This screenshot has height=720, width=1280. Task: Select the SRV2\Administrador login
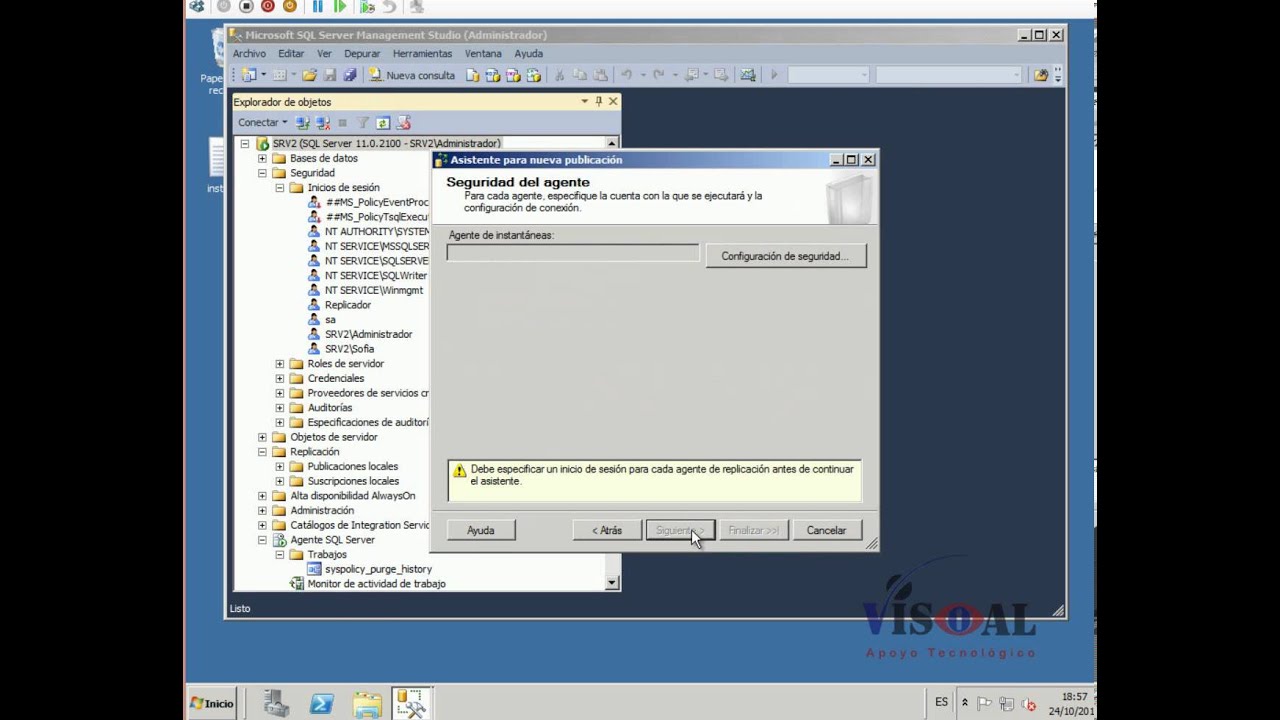click(368, 334)
